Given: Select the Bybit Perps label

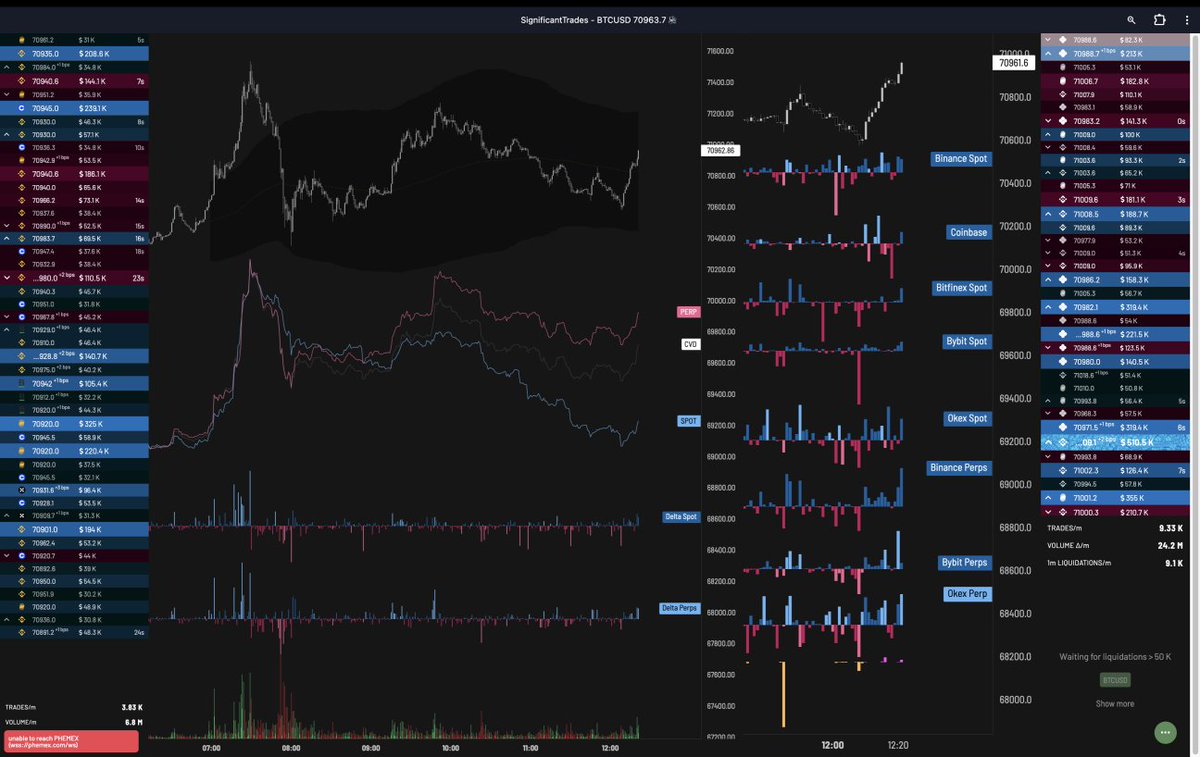Looking at the screenshot, I should point(964,563).
